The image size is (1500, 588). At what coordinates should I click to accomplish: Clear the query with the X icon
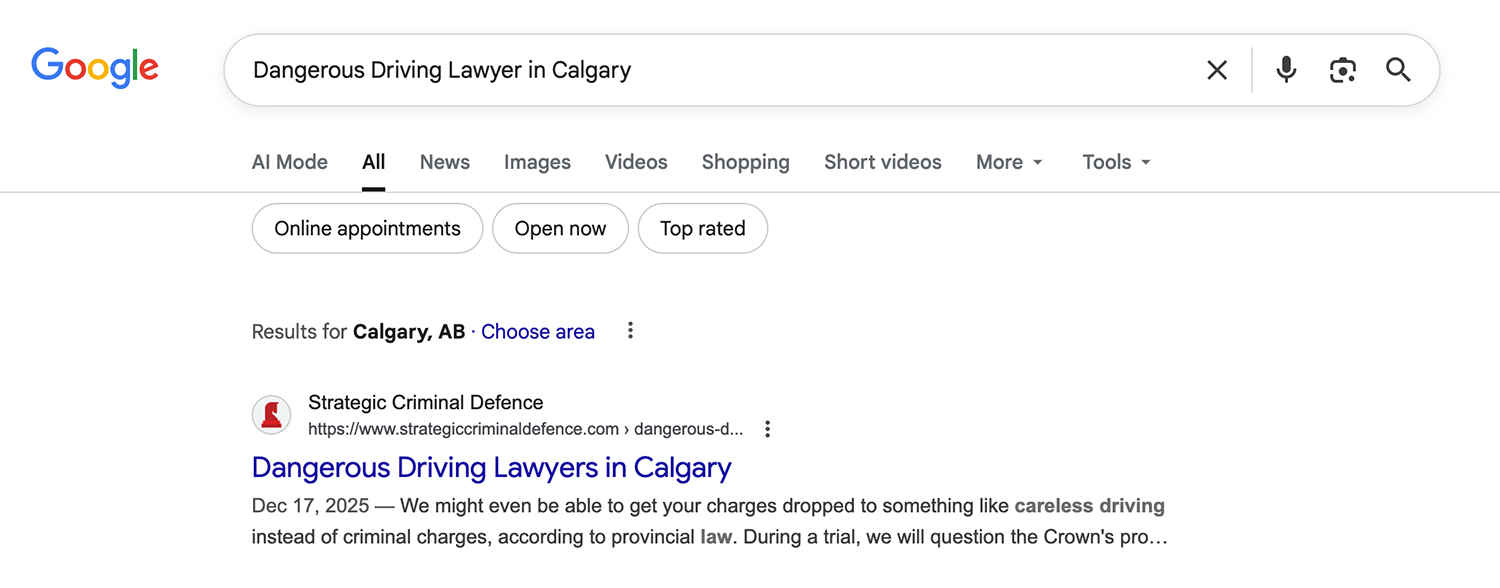tap(1216, 69)
